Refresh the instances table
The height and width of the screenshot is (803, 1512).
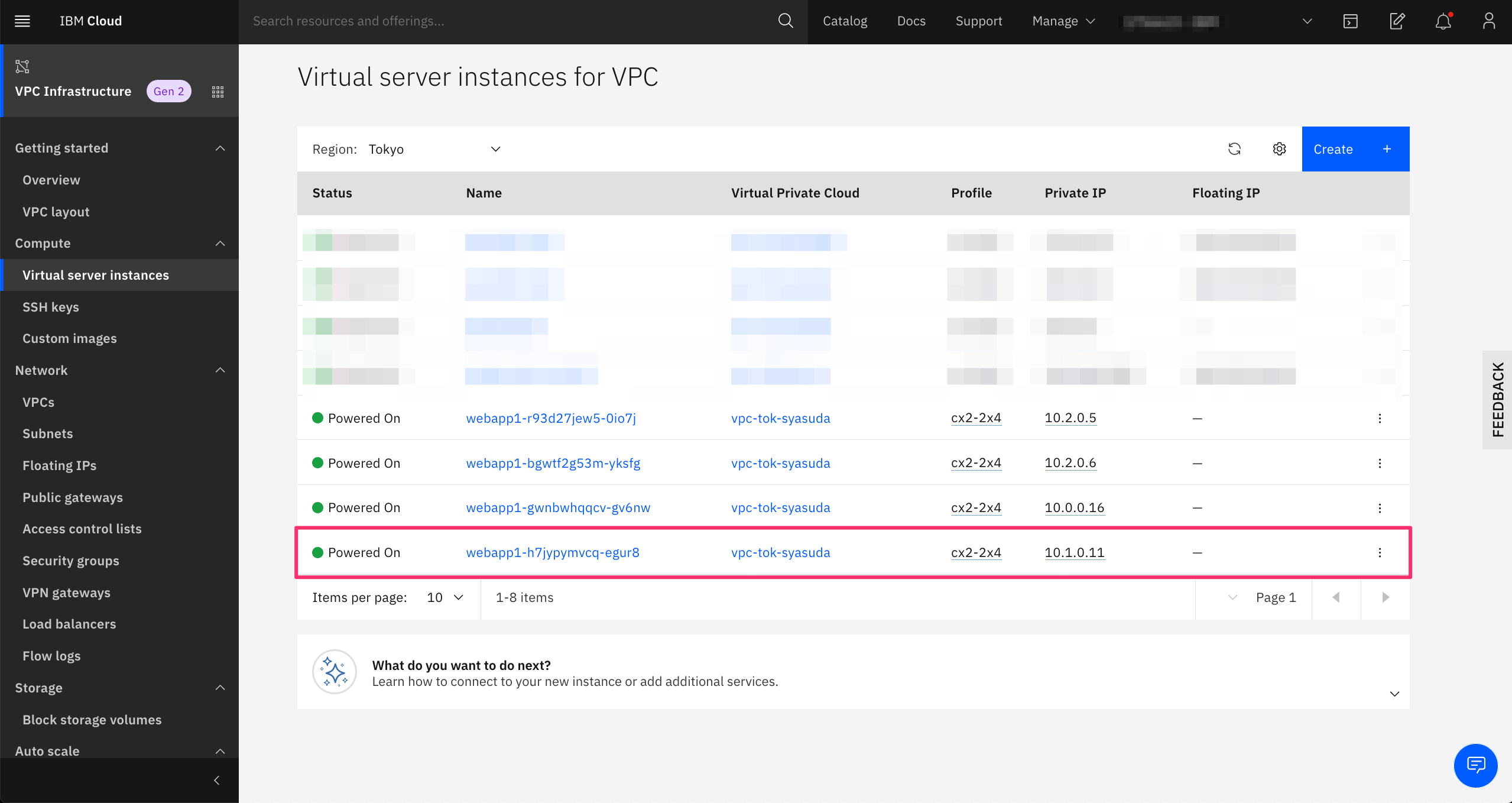click(x=1234, y=149)
